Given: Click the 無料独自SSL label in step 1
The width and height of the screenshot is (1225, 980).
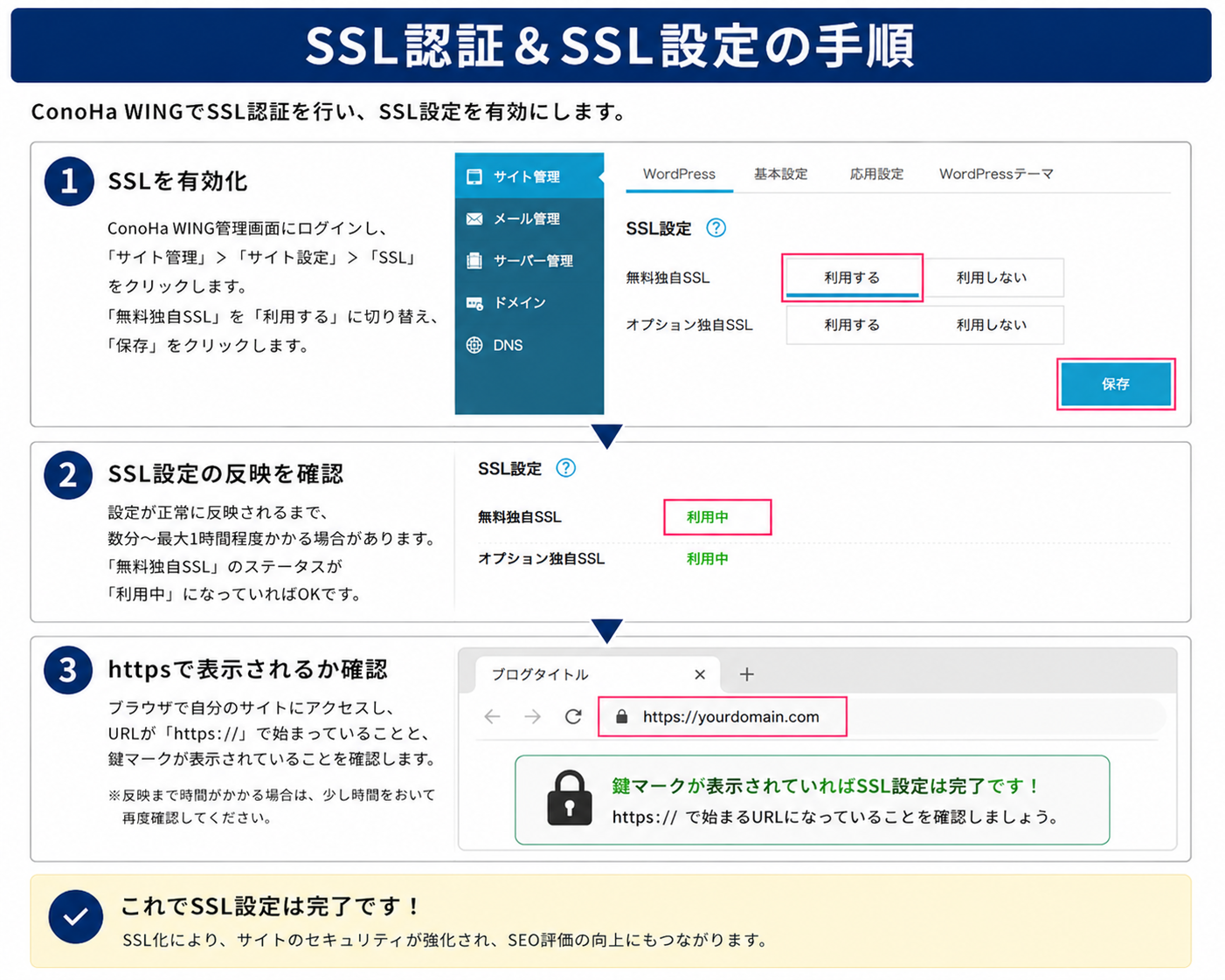Looking at the screenshot, I should pyautogui.click(x=668, y=278).
